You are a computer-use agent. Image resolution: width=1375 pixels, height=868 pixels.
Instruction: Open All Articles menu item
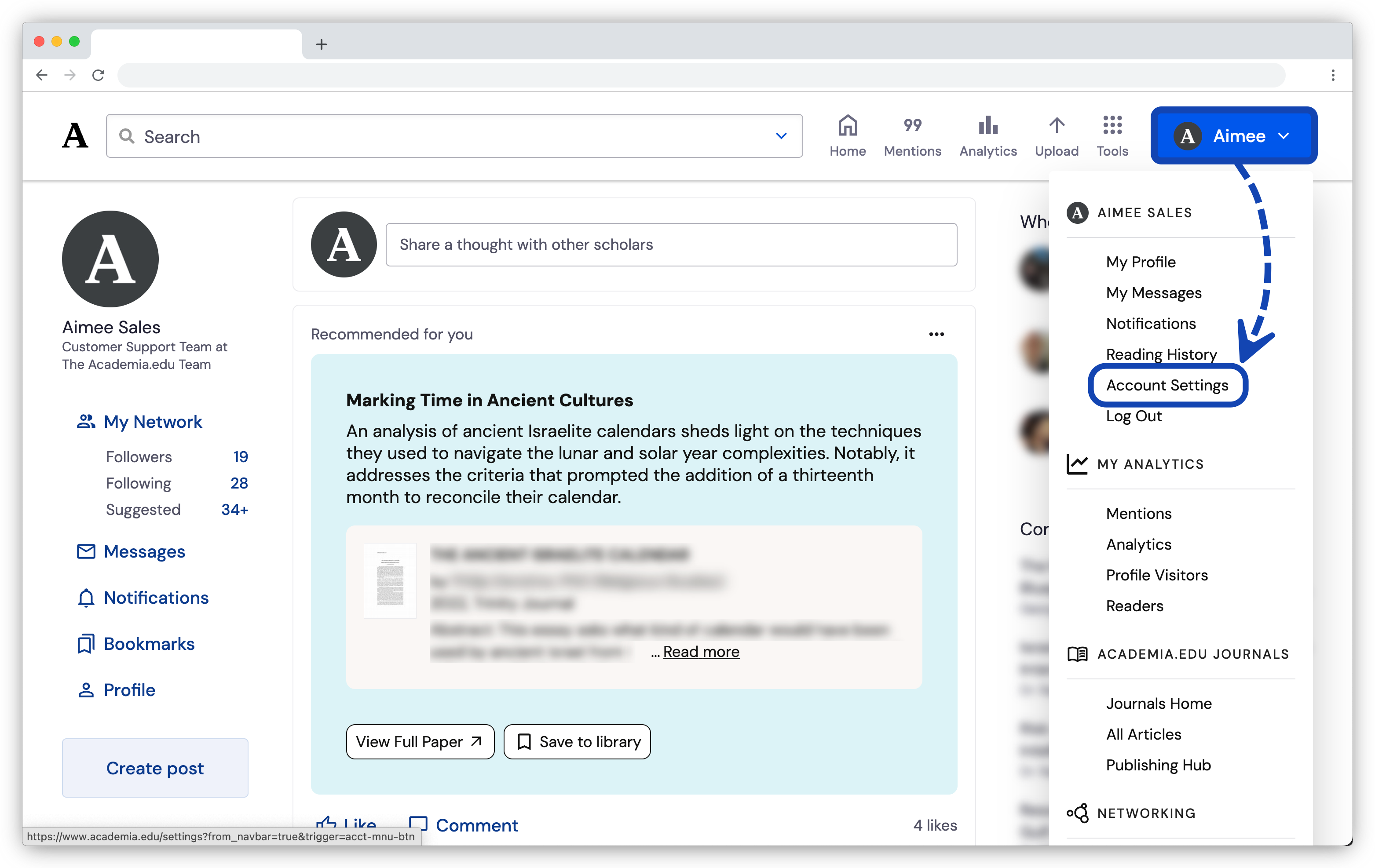click(x=1143, y=734)
